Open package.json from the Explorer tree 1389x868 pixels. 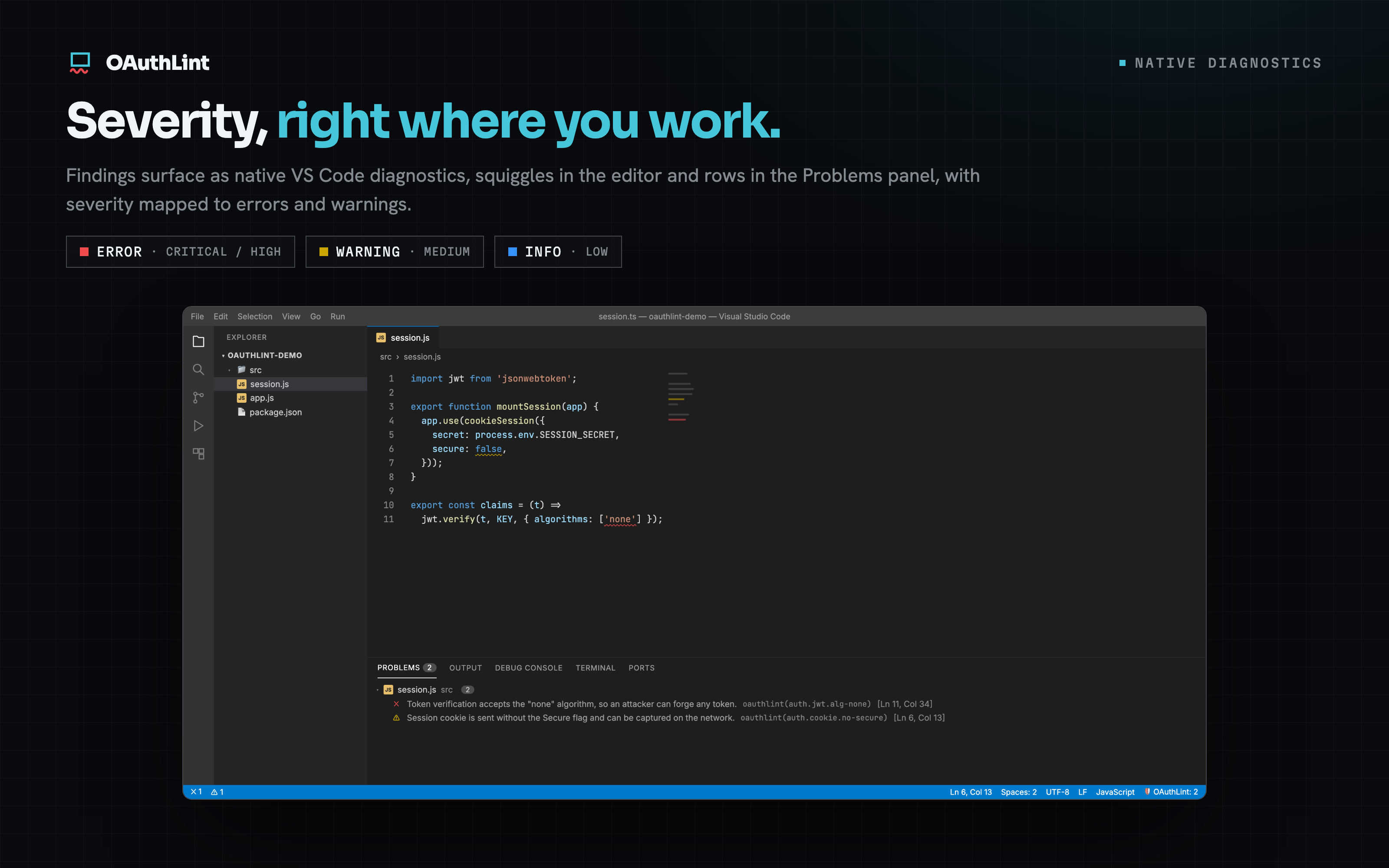coord(290,412)
